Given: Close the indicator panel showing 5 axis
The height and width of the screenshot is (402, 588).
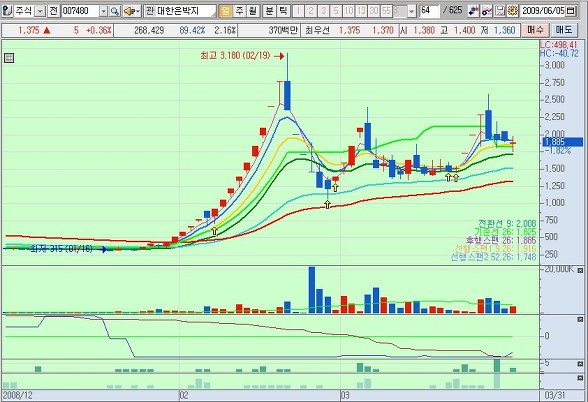Looking at the screenshot, I should pyautogui.click(x=580, y=364).
